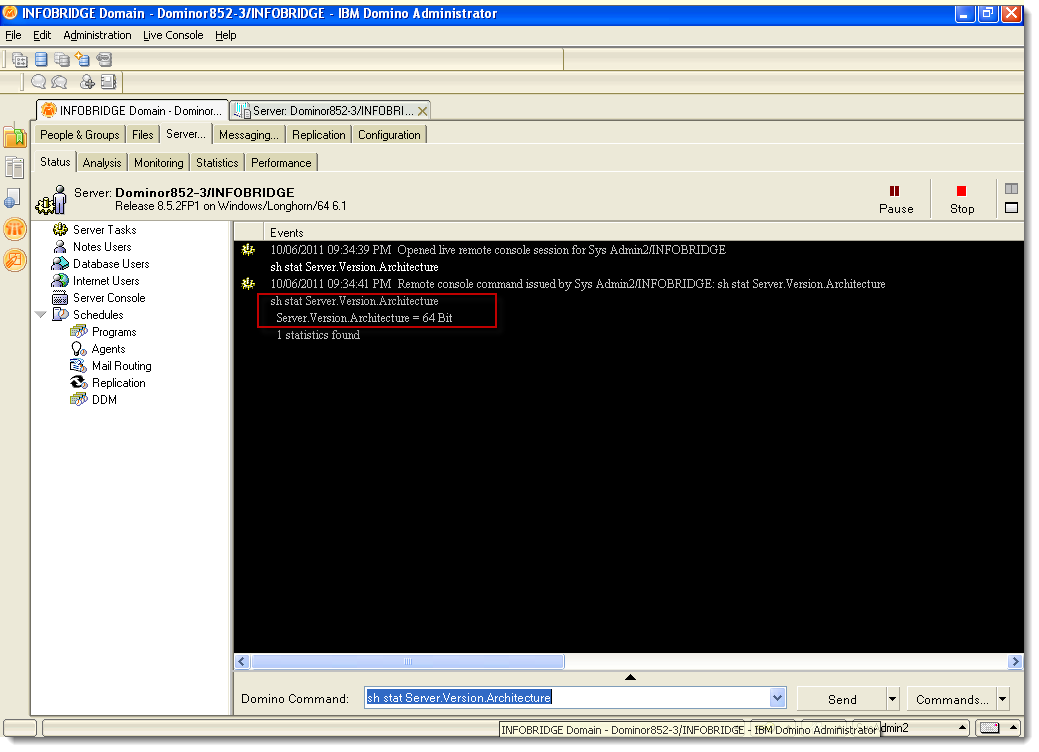Open the Help menu
Image resolution: width=1039 pixels, height=752 pixels.
(225, 35)
